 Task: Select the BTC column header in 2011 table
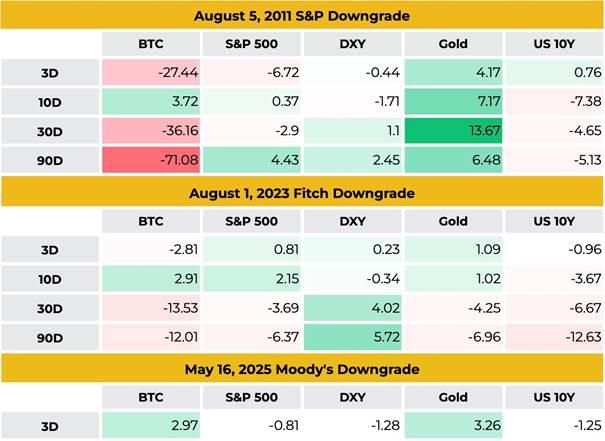click(150, 45)
